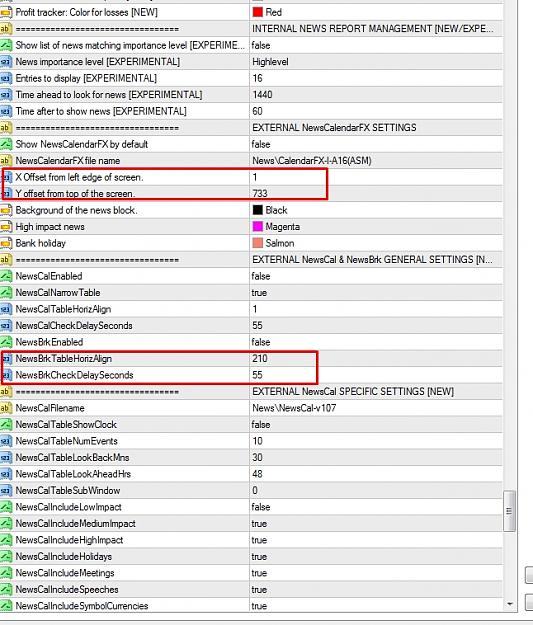The image size is (533, 625).
Task: Select the false value for Show list of news
Action: (261, 45)
